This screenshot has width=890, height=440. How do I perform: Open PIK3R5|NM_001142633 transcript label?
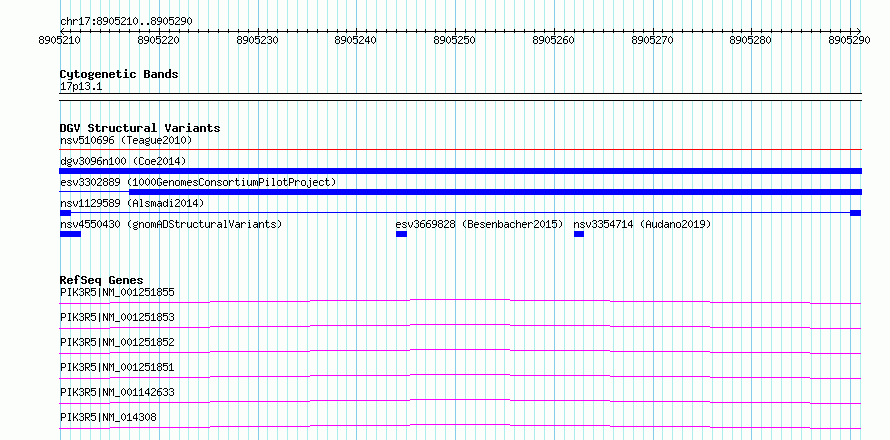(x=117, y=392)
